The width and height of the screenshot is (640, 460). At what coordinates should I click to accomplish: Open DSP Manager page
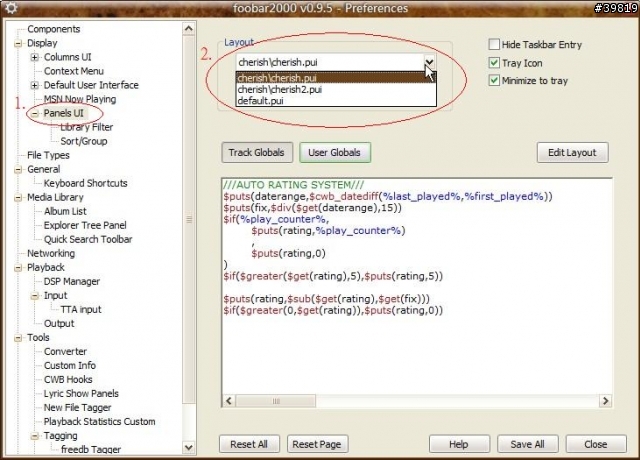[x=72, y=281]
